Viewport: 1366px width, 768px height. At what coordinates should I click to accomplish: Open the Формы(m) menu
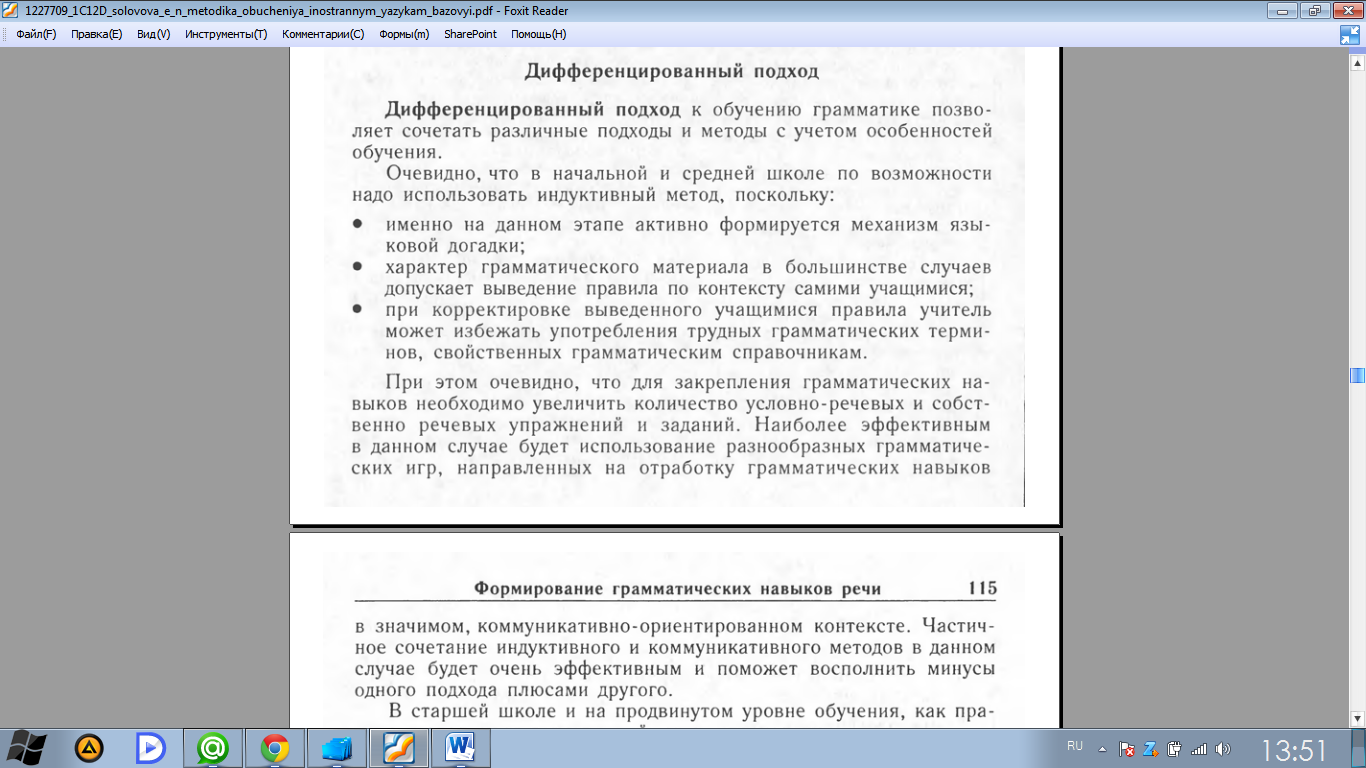[404, 33]
